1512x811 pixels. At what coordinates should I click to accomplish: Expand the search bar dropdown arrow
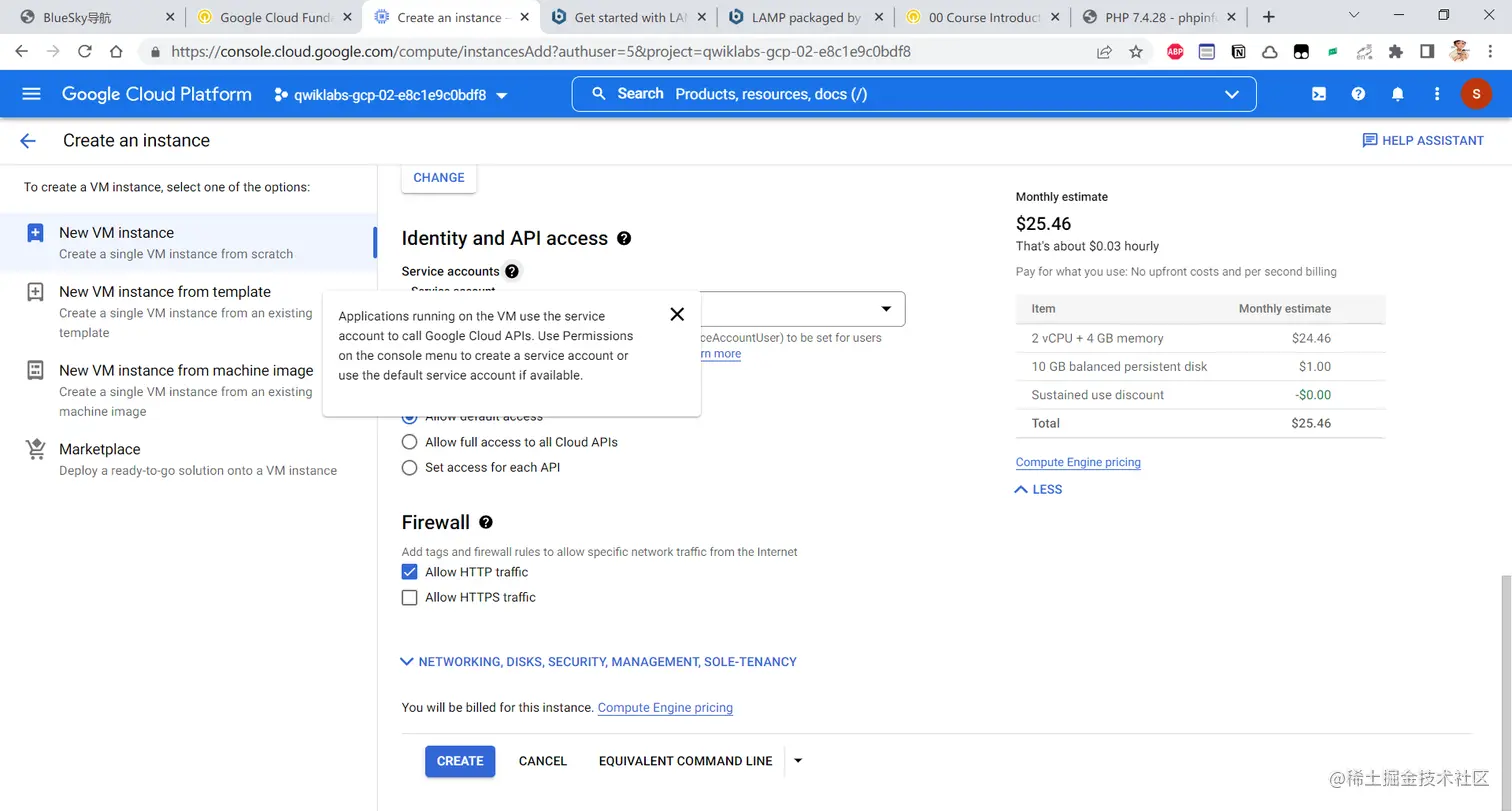click(x=1232, y=94)
